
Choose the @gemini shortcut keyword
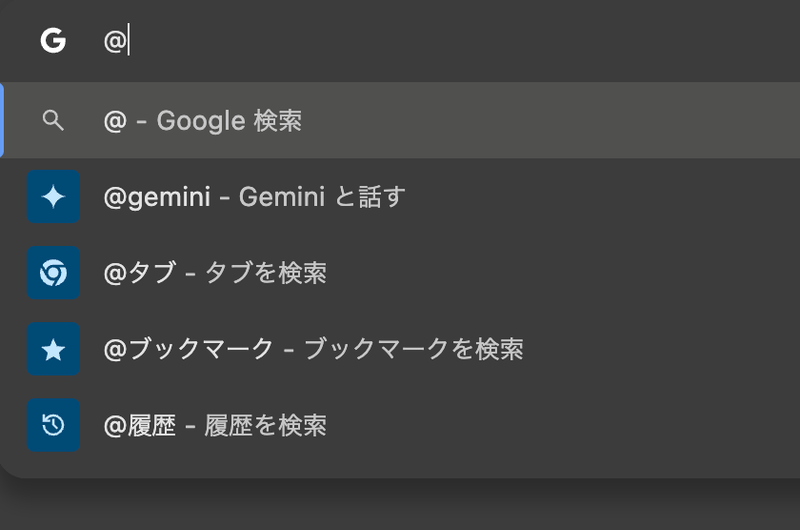(157, 197)
